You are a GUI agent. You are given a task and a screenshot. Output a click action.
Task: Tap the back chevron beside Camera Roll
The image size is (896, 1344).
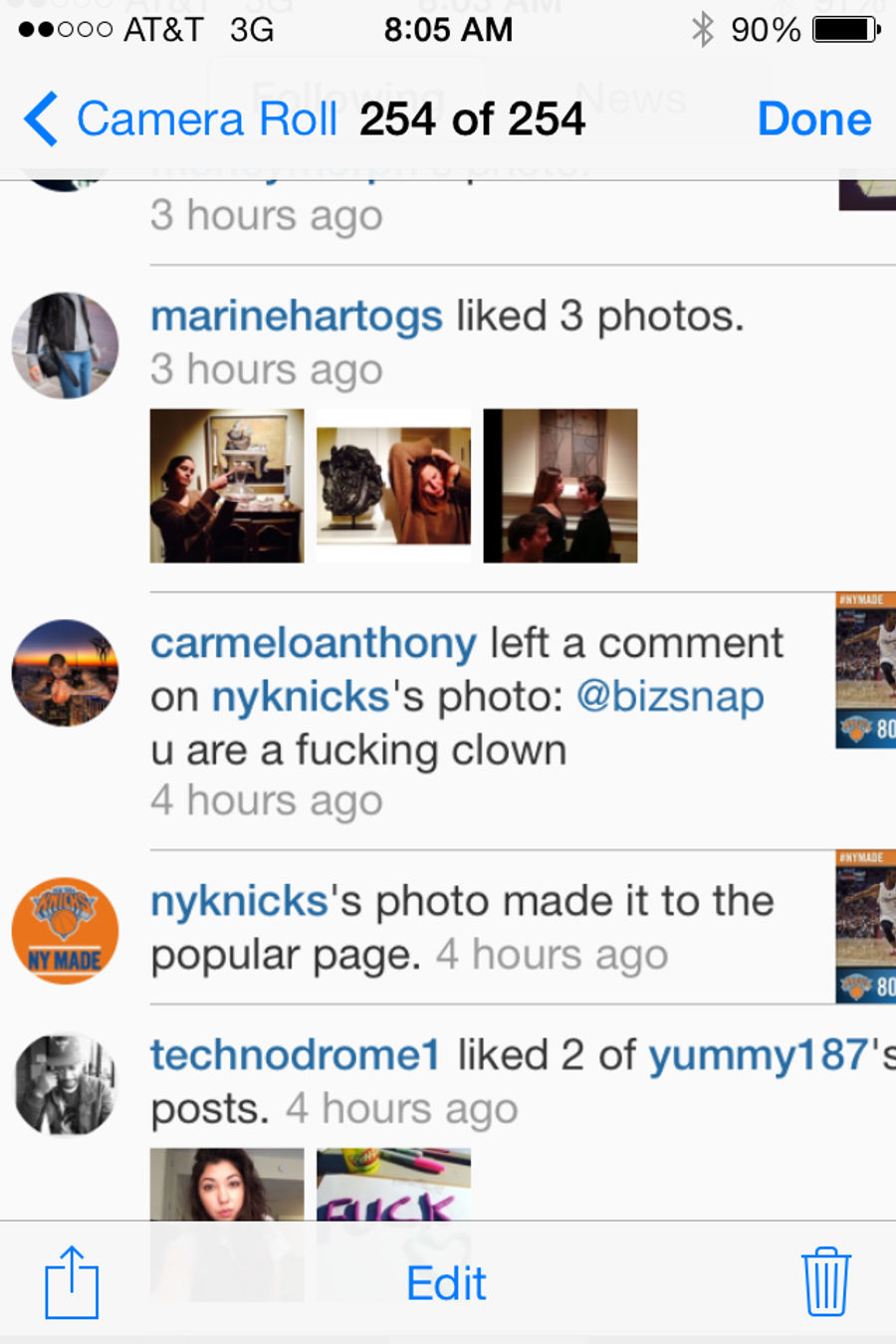tap(41, 119)
